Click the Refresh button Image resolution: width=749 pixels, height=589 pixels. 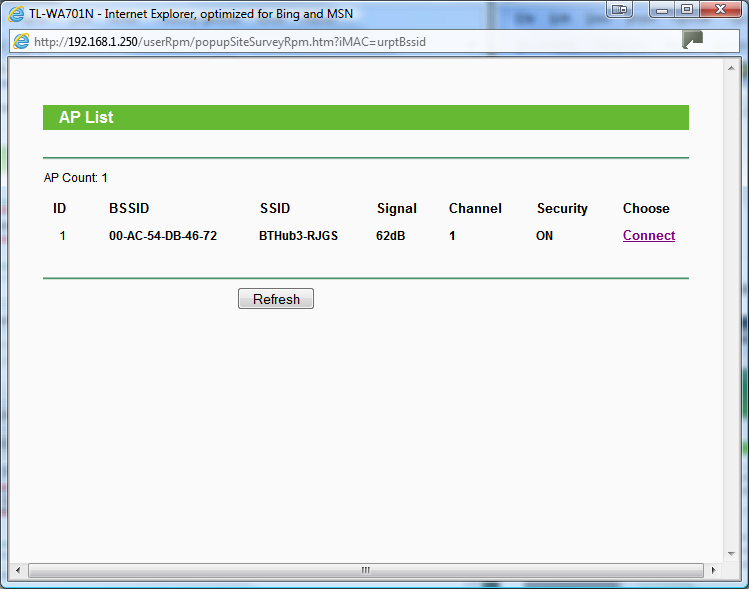coord(276,299)
